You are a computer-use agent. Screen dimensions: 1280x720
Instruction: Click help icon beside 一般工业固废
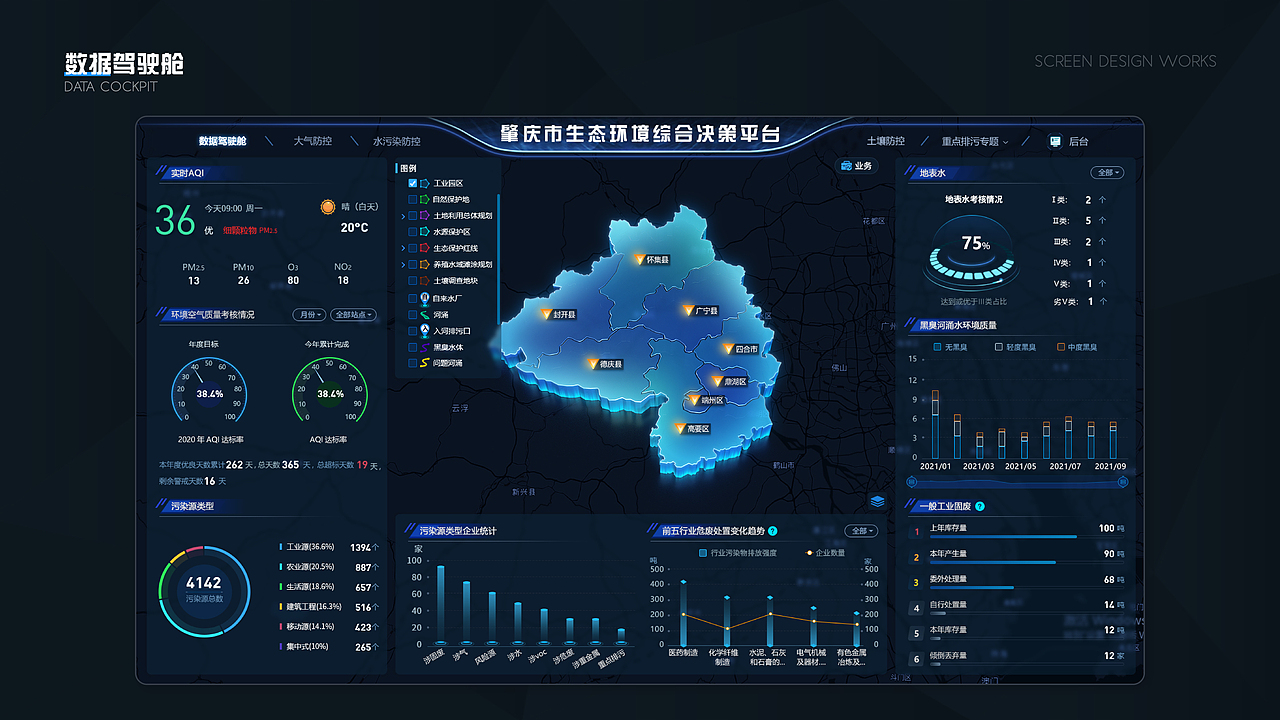pos(980,507)
